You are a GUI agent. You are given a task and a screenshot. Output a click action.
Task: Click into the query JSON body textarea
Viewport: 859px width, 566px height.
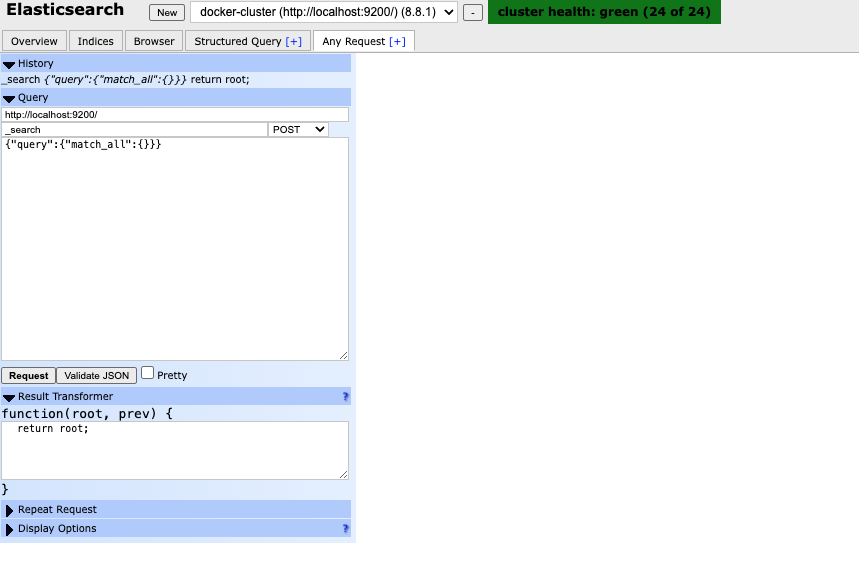175,249
